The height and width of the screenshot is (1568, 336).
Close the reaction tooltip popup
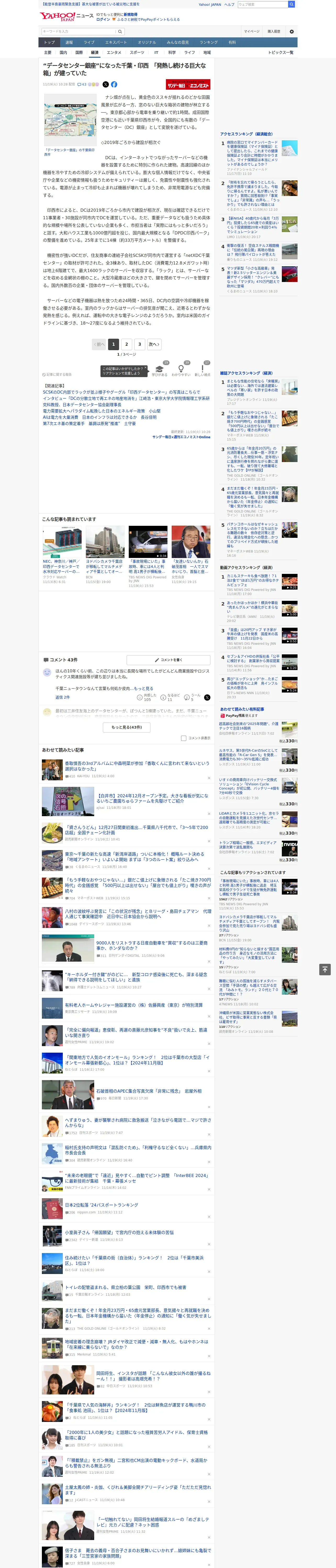146,368
